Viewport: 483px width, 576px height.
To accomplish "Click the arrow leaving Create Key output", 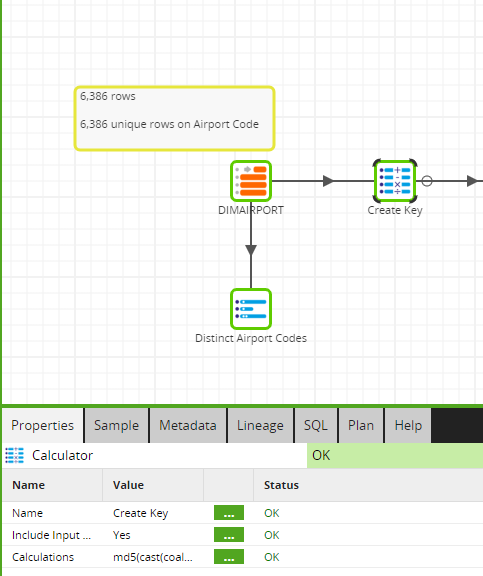I will coord(472,181).
